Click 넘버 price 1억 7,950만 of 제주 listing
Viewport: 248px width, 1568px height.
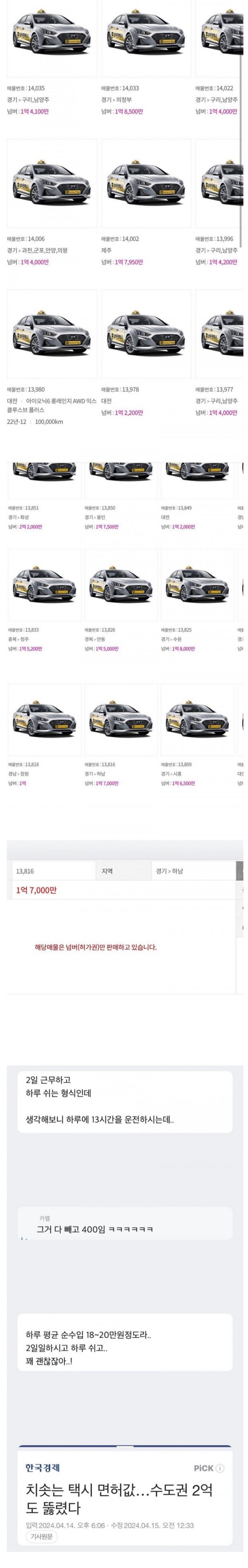[129, 262]
